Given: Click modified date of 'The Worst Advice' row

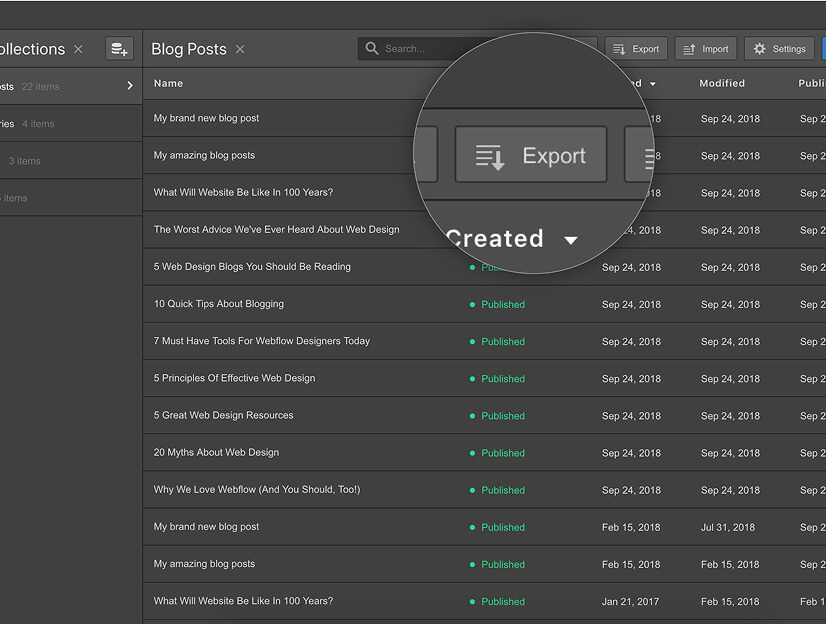Looking at the screenshot, I should [x=730, y=230].
